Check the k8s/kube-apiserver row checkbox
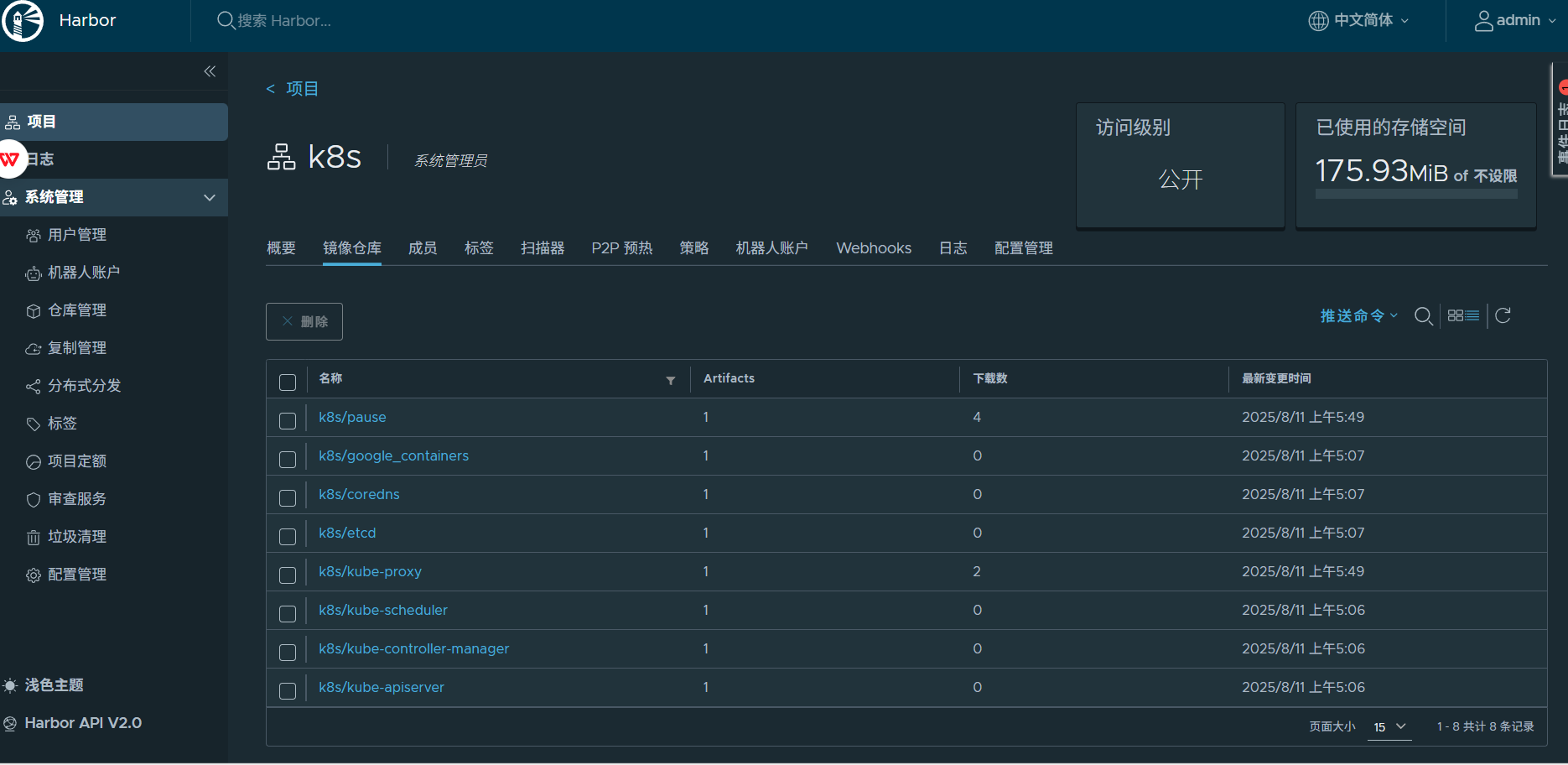The width and height of the screenshot is (1568, 765). [288, 691]
